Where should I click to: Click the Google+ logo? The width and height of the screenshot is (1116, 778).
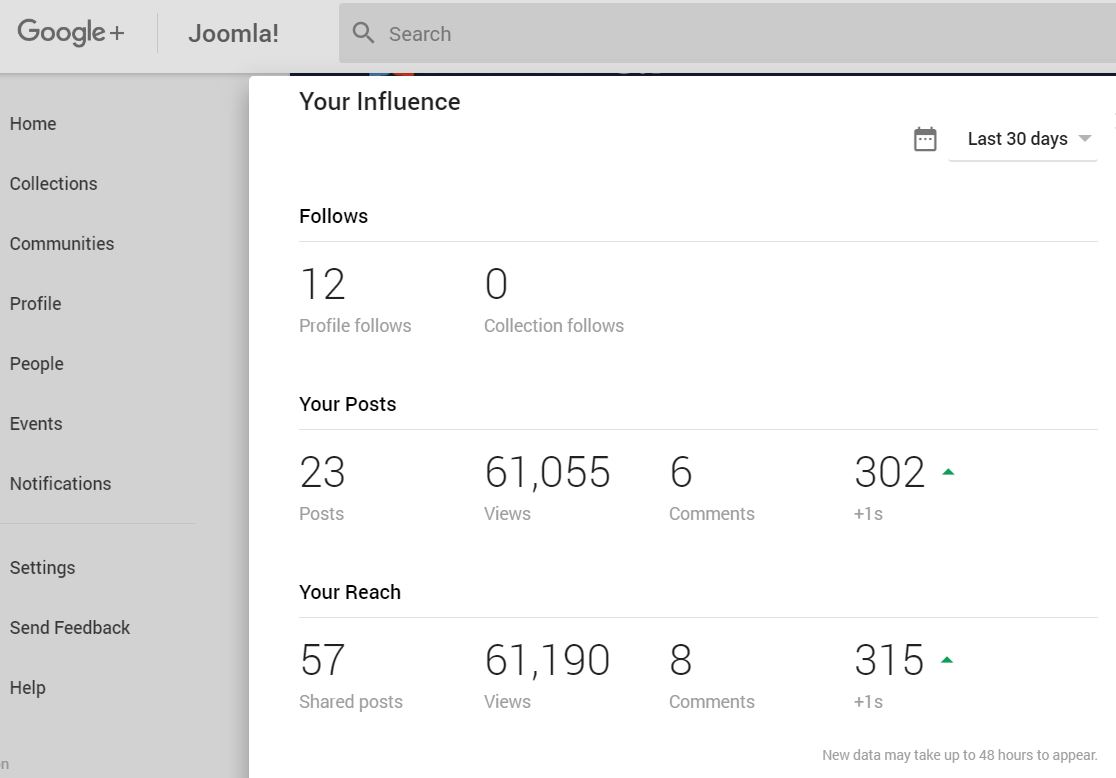coord(71,33)
